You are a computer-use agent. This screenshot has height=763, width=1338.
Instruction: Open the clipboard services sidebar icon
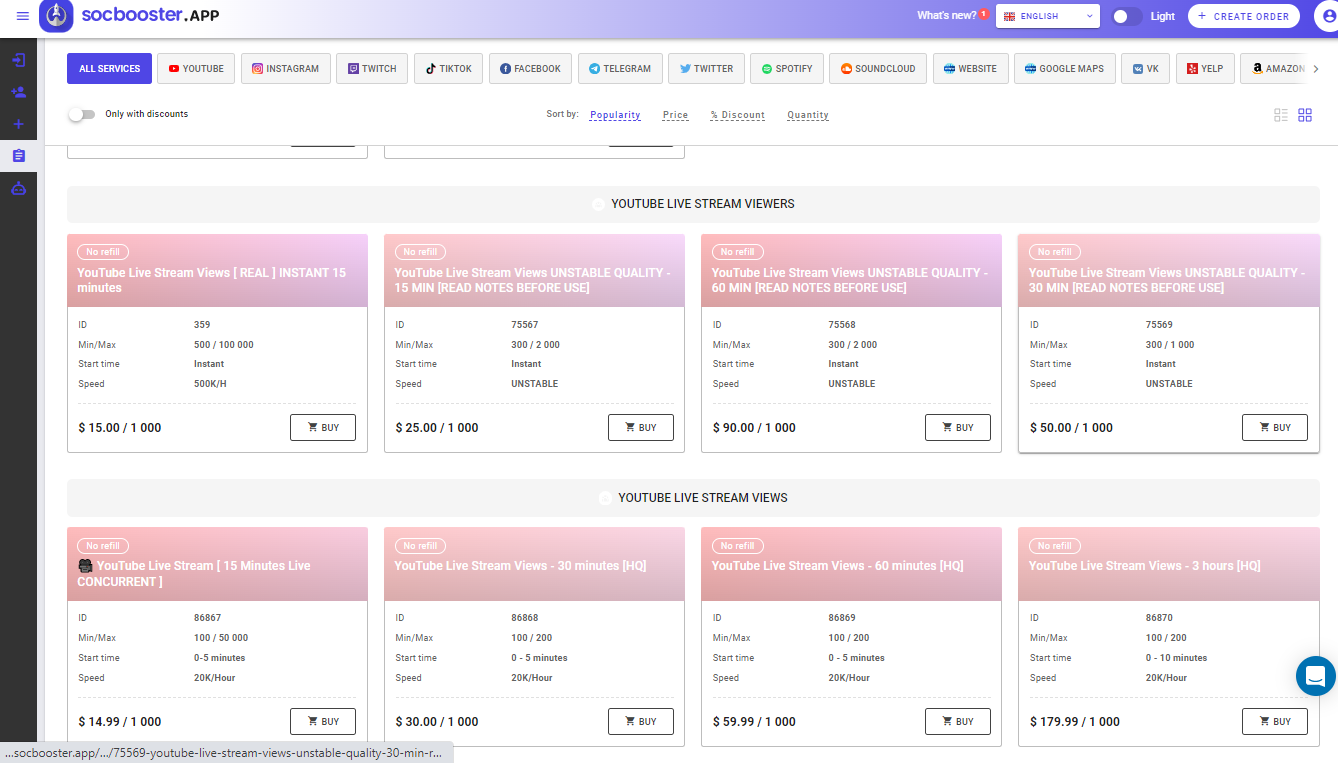click(18, 156)
